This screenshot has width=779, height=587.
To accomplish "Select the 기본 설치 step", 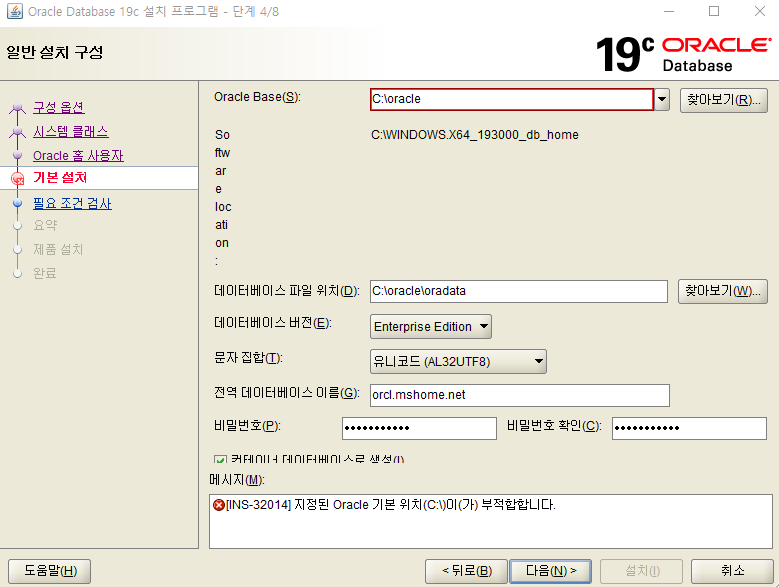I will click(60, 177).
